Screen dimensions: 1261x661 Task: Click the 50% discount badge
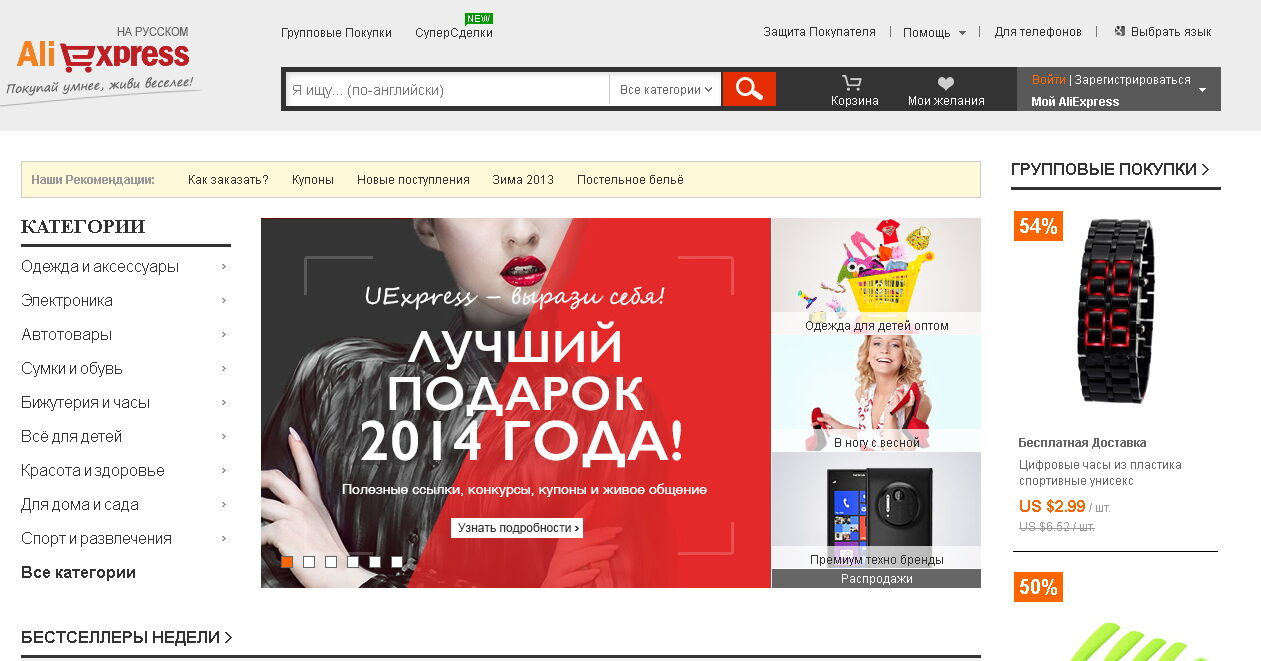[1038, 587]
